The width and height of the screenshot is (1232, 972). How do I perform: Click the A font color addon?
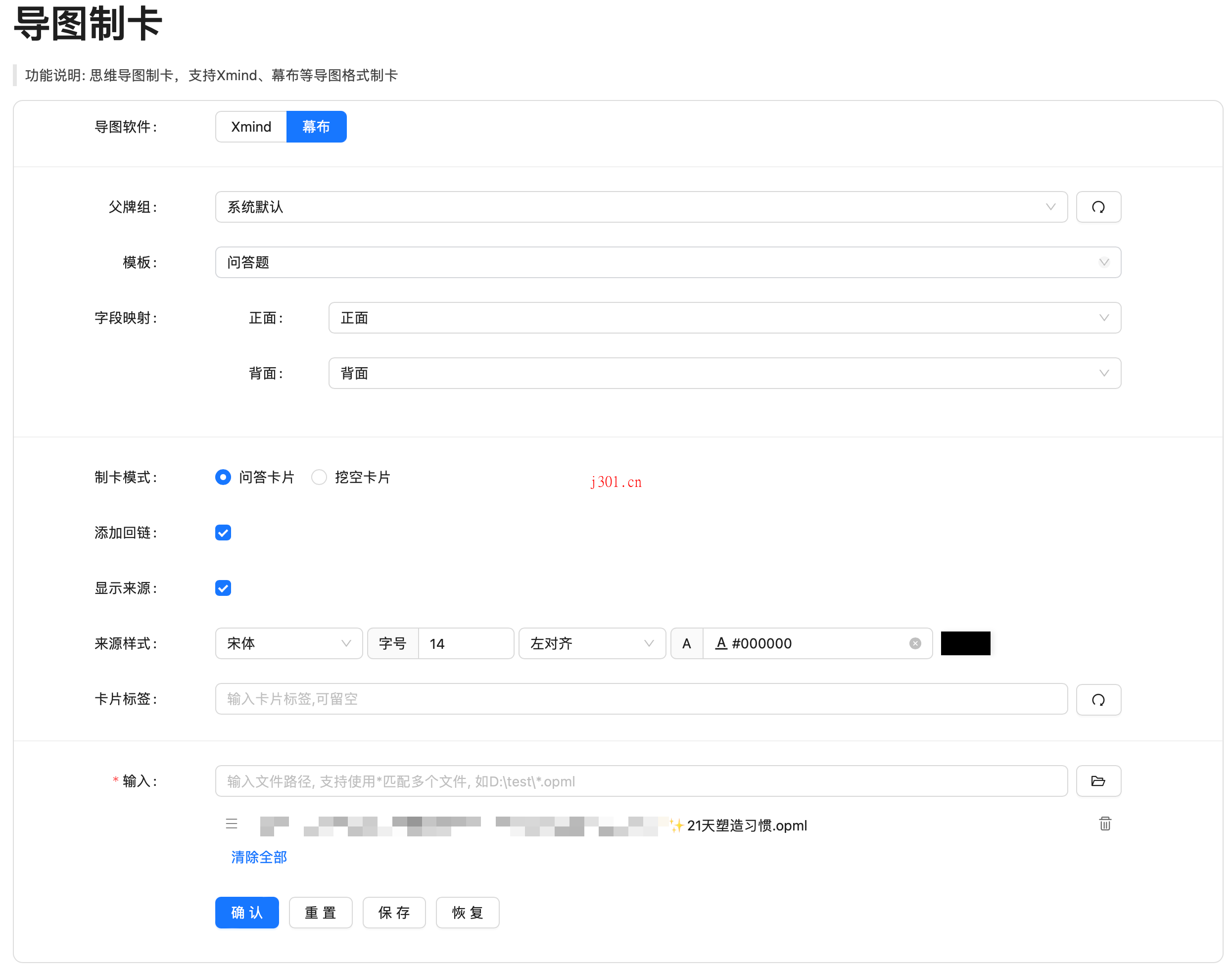pyautogui.click(x=687, y=643)
